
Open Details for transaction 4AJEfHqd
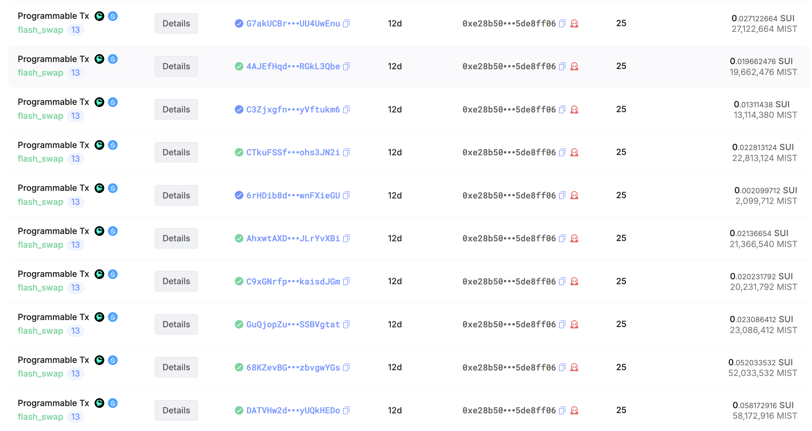pos(176,66)
